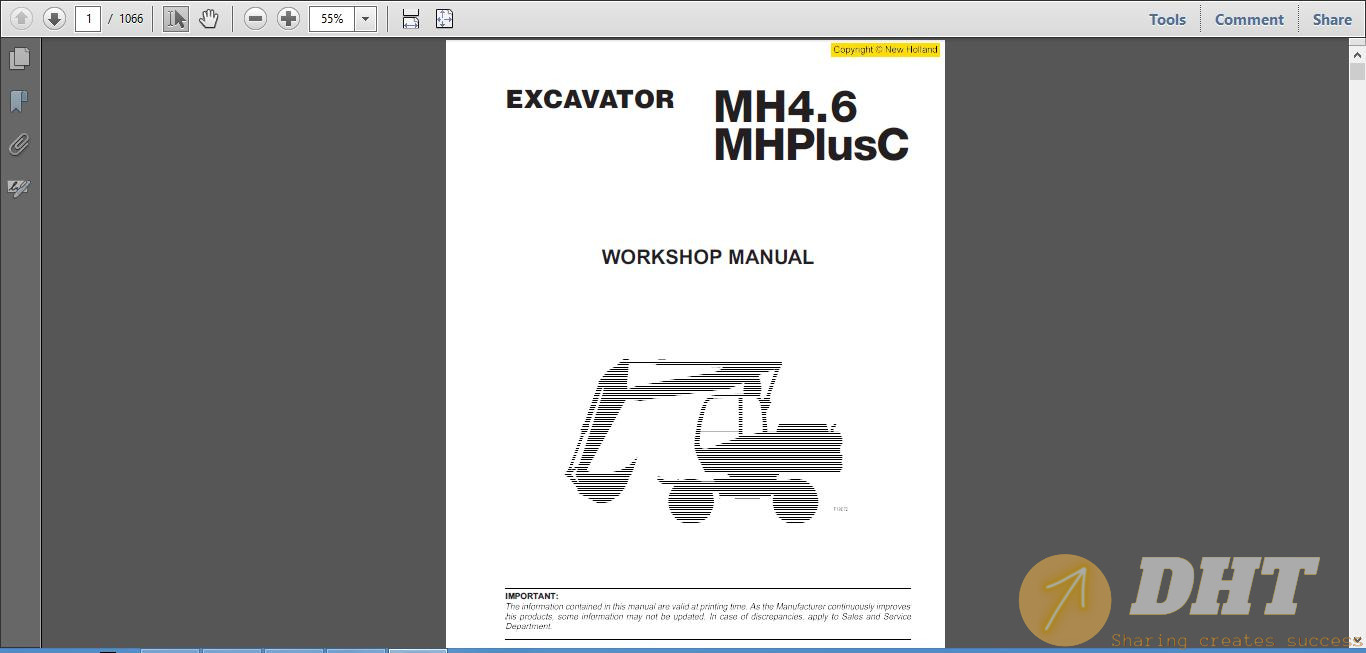Show Page Thumbnails panel
This screenshot has width=1366, height=653.
[x=19, y=59]
